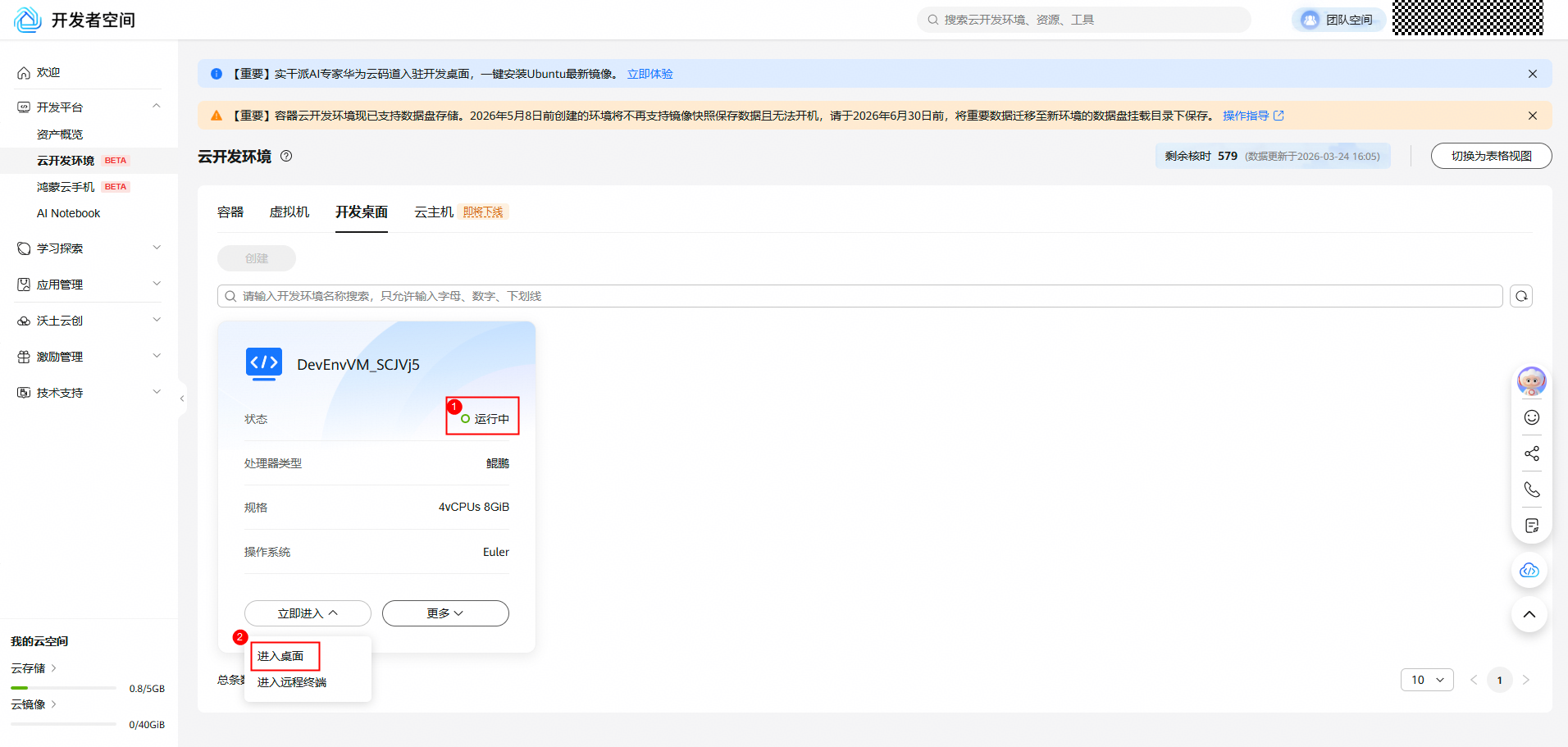Switch to the 容器 tab
The width and height of the screenshot is (1568, 747).
pos(230,212)
